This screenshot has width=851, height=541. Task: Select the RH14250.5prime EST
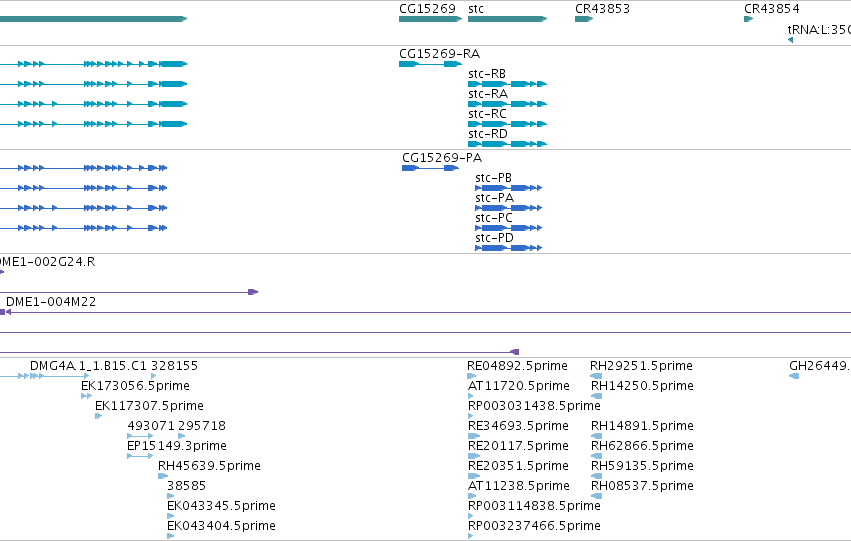point(596,396)
